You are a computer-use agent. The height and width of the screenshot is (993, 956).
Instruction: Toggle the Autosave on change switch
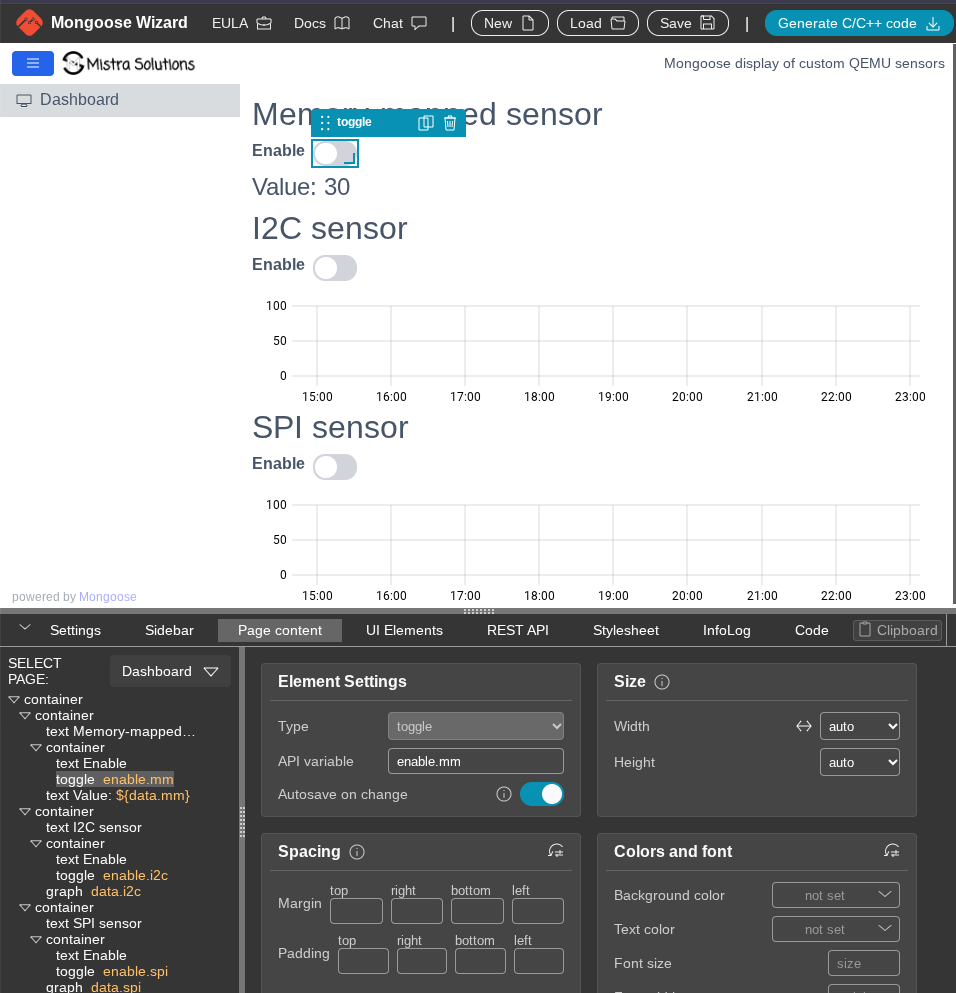(x=541, y=794)
